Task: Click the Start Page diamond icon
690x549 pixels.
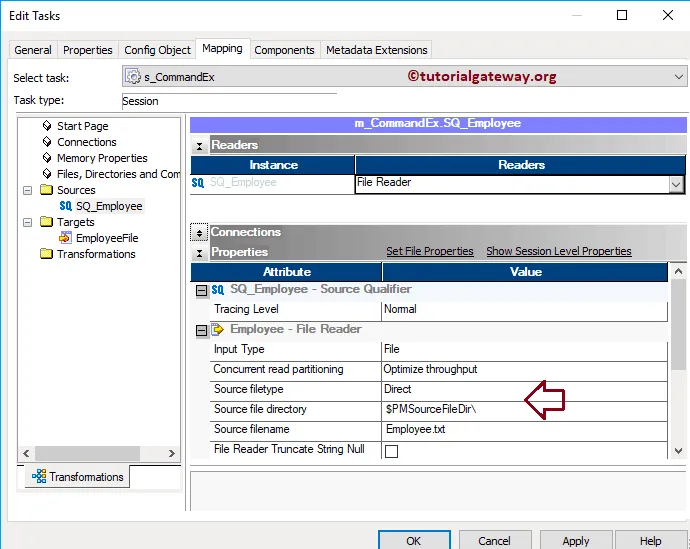Action: click(47, 126)
